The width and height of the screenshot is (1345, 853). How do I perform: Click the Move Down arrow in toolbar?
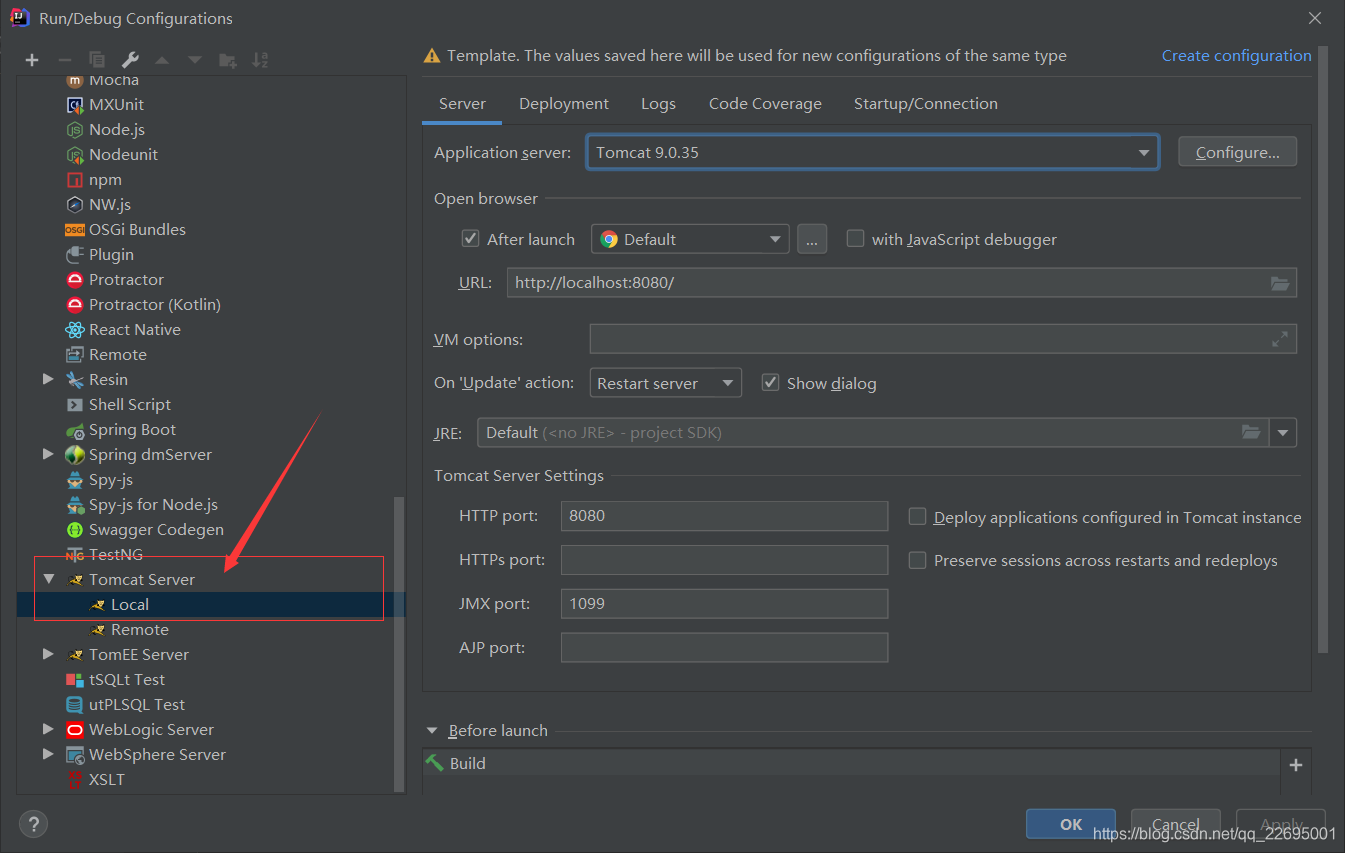[x=195, y=60]
